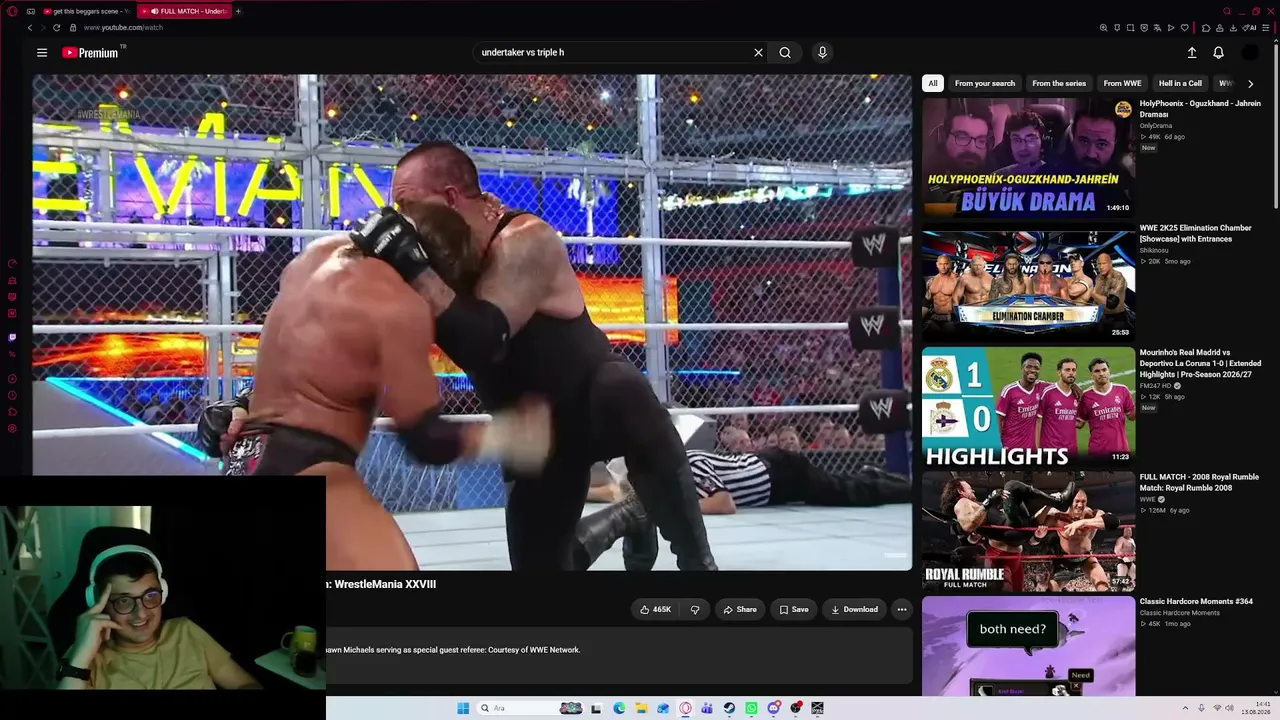Open Microsoft Edge from the taskbar

tap(619, 708)
